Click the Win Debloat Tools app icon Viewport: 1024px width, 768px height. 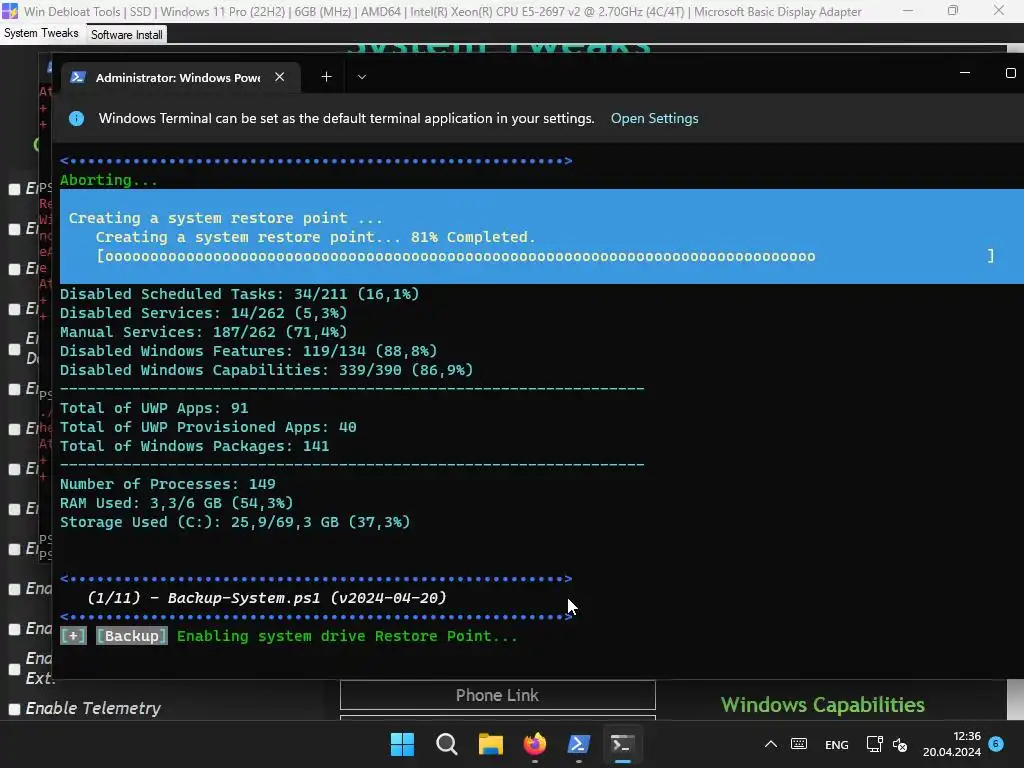tap(10, 11)
